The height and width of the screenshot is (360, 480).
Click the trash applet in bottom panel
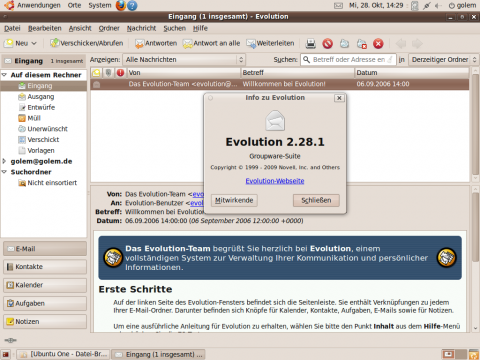[474, 354]
